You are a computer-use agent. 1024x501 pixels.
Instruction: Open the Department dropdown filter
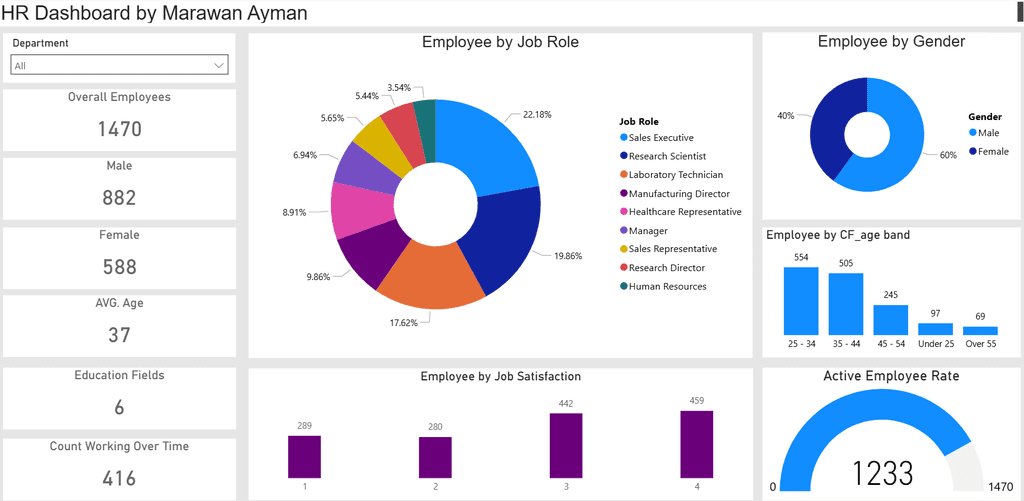[120, 65]
